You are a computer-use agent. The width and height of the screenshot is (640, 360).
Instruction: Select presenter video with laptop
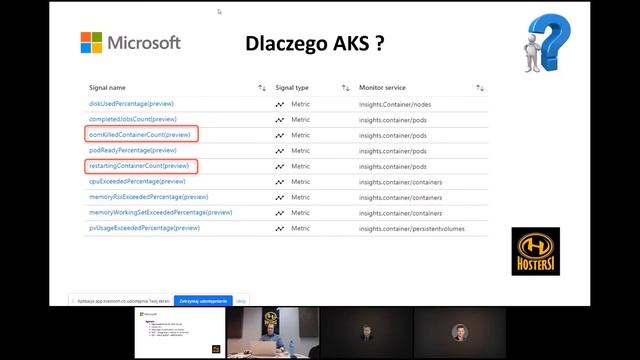[x=273, y=333]
